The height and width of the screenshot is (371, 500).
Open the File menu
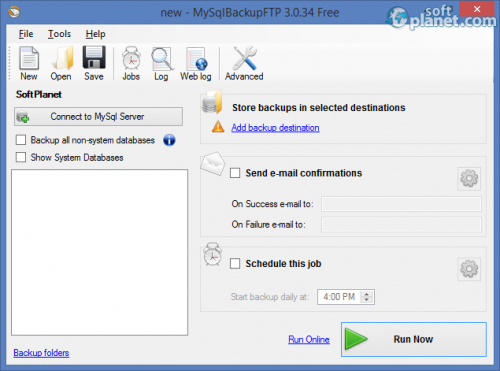coord(26,34)
